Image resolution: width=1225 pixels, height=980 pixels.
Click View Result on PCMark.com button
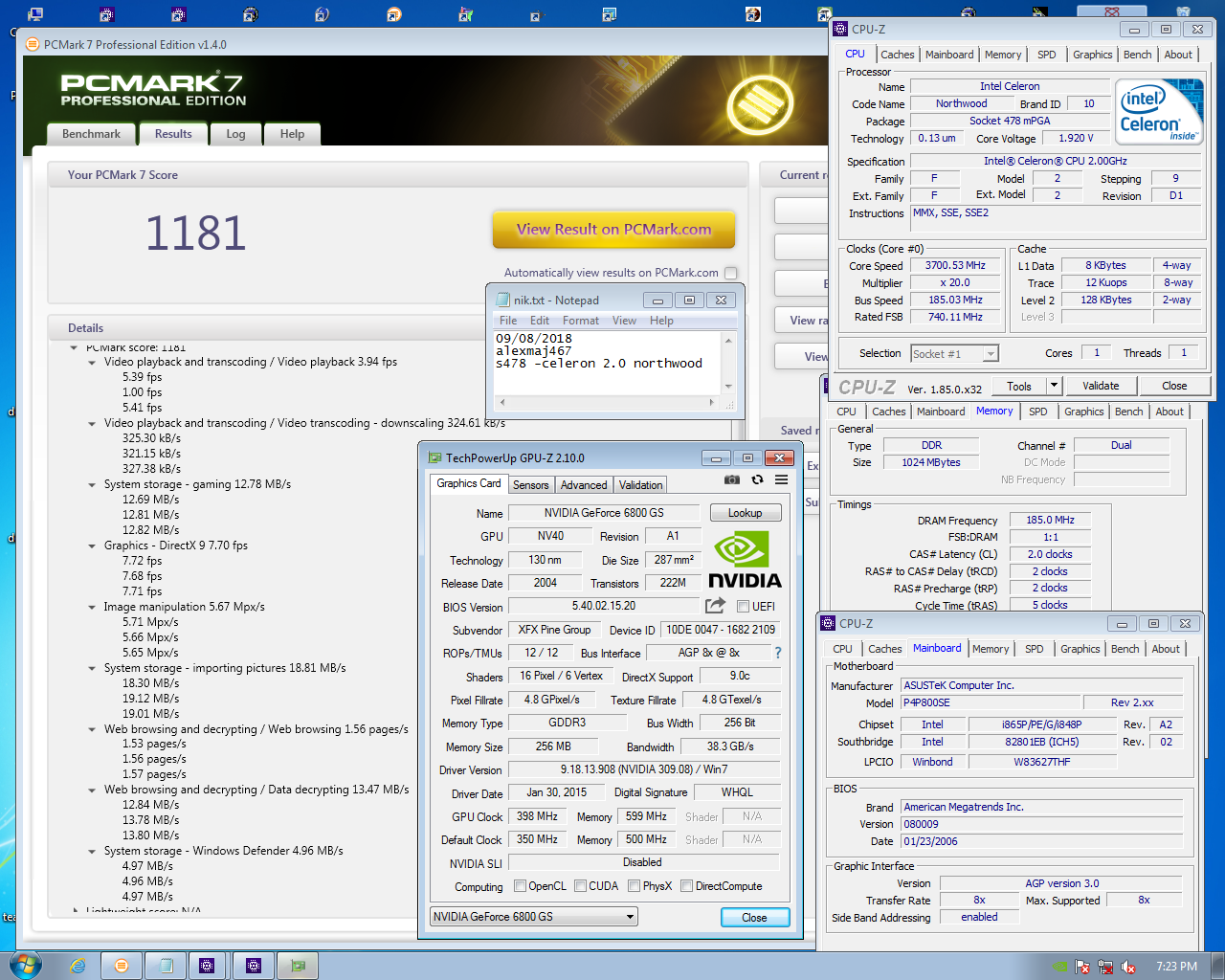613,230
